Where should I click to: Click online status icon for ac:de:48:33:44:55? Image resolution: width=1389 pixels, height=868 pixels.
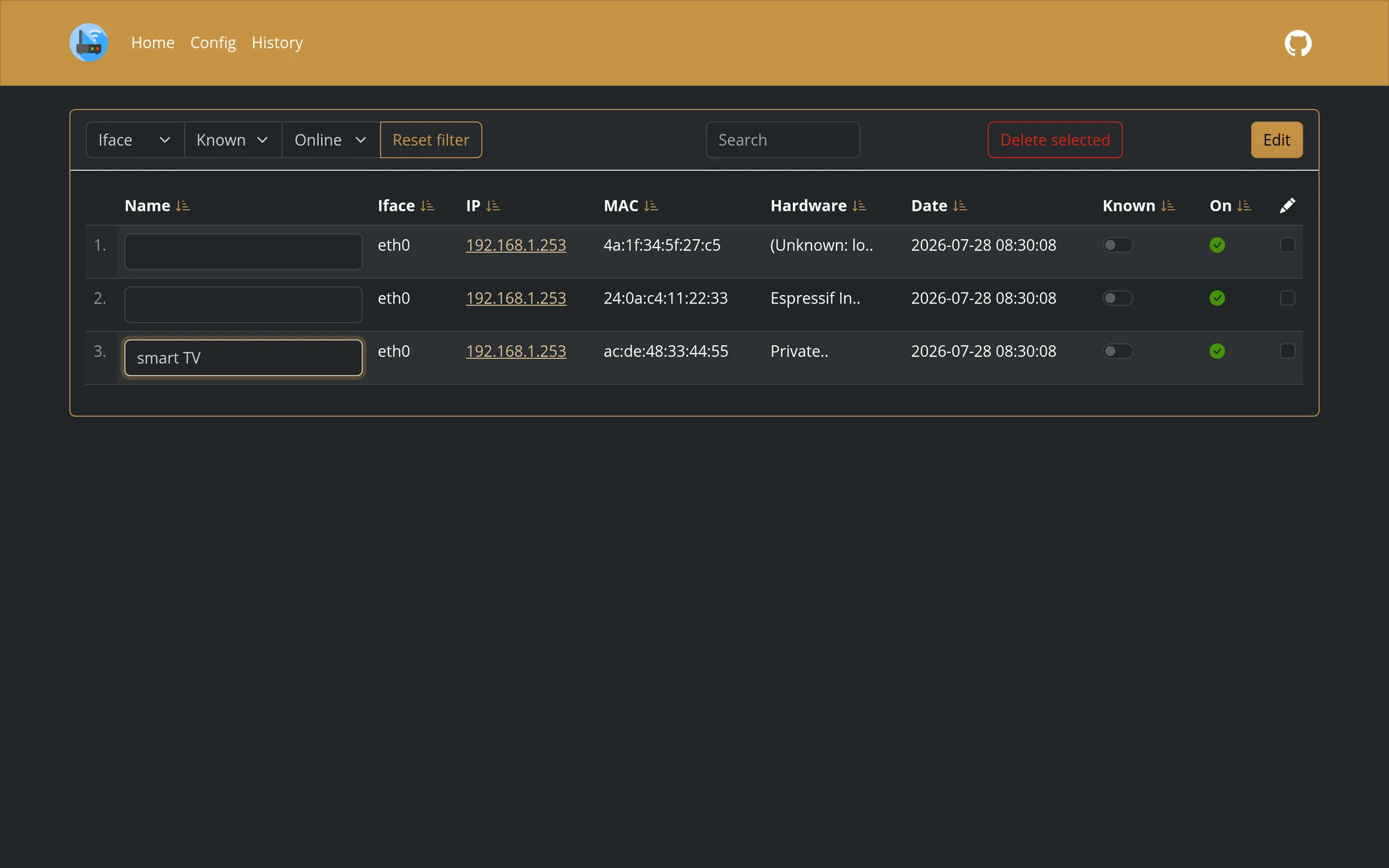(x=1217, y=351)
